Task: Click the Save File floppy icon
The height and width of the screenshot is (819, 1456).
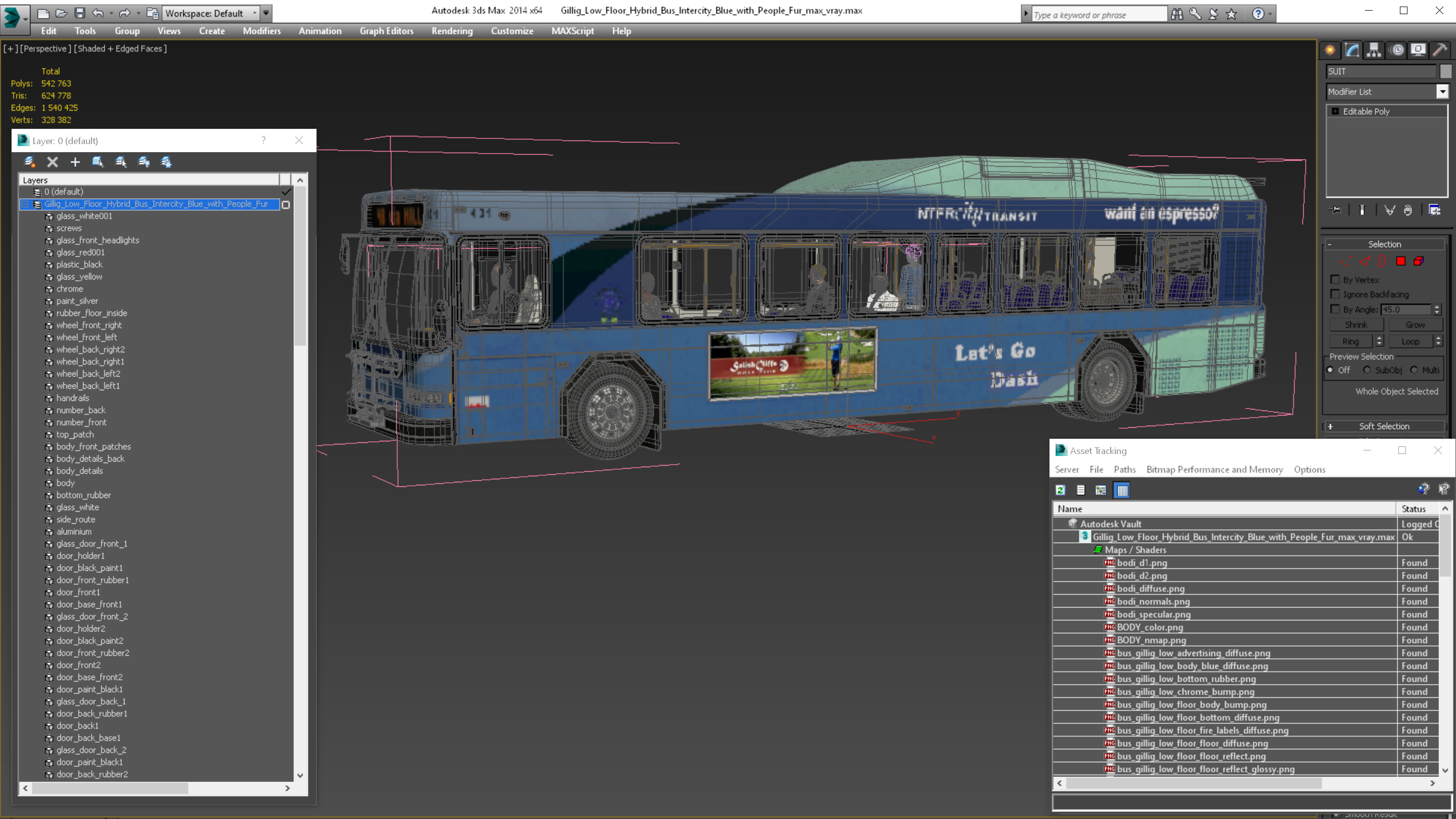Action: (80, 13)
